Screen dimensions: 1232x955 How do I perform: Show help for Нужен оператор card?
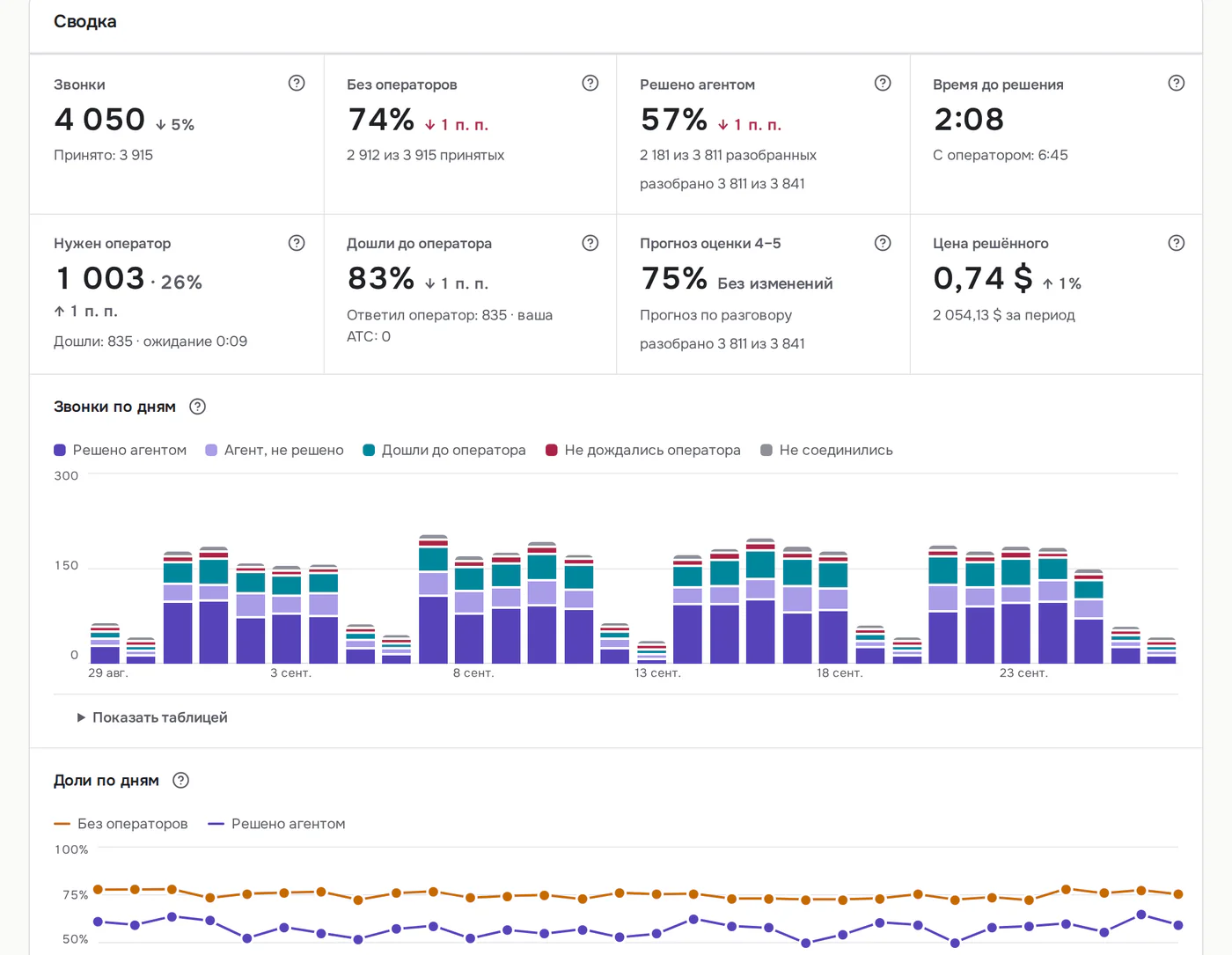(x=297, y=243)
